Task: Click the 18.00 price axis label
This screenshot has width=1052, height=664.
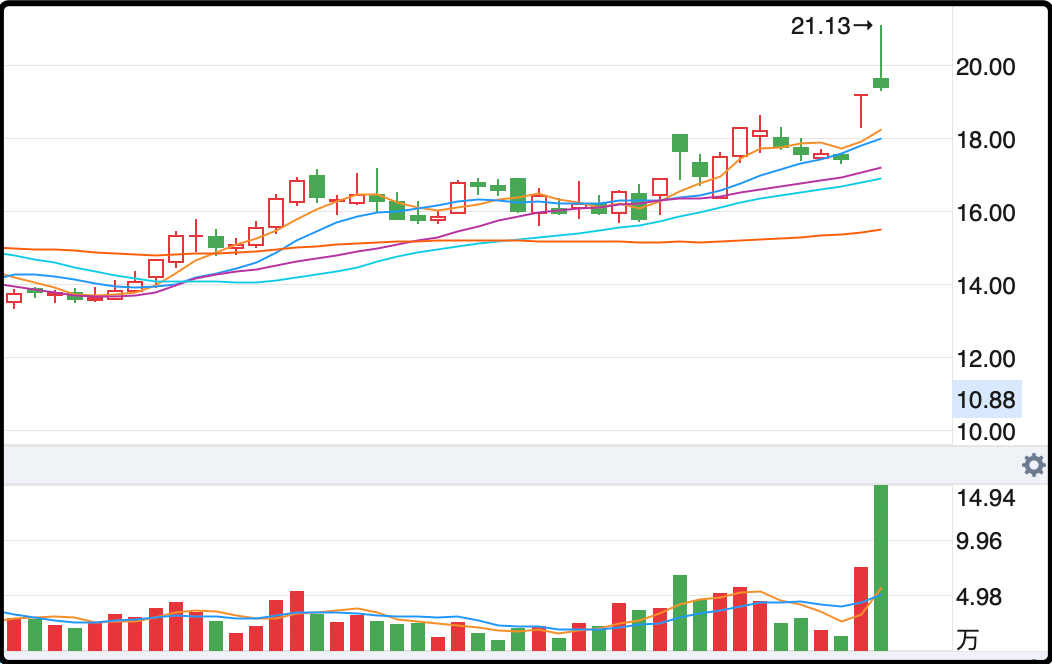Action: point(987,140)
